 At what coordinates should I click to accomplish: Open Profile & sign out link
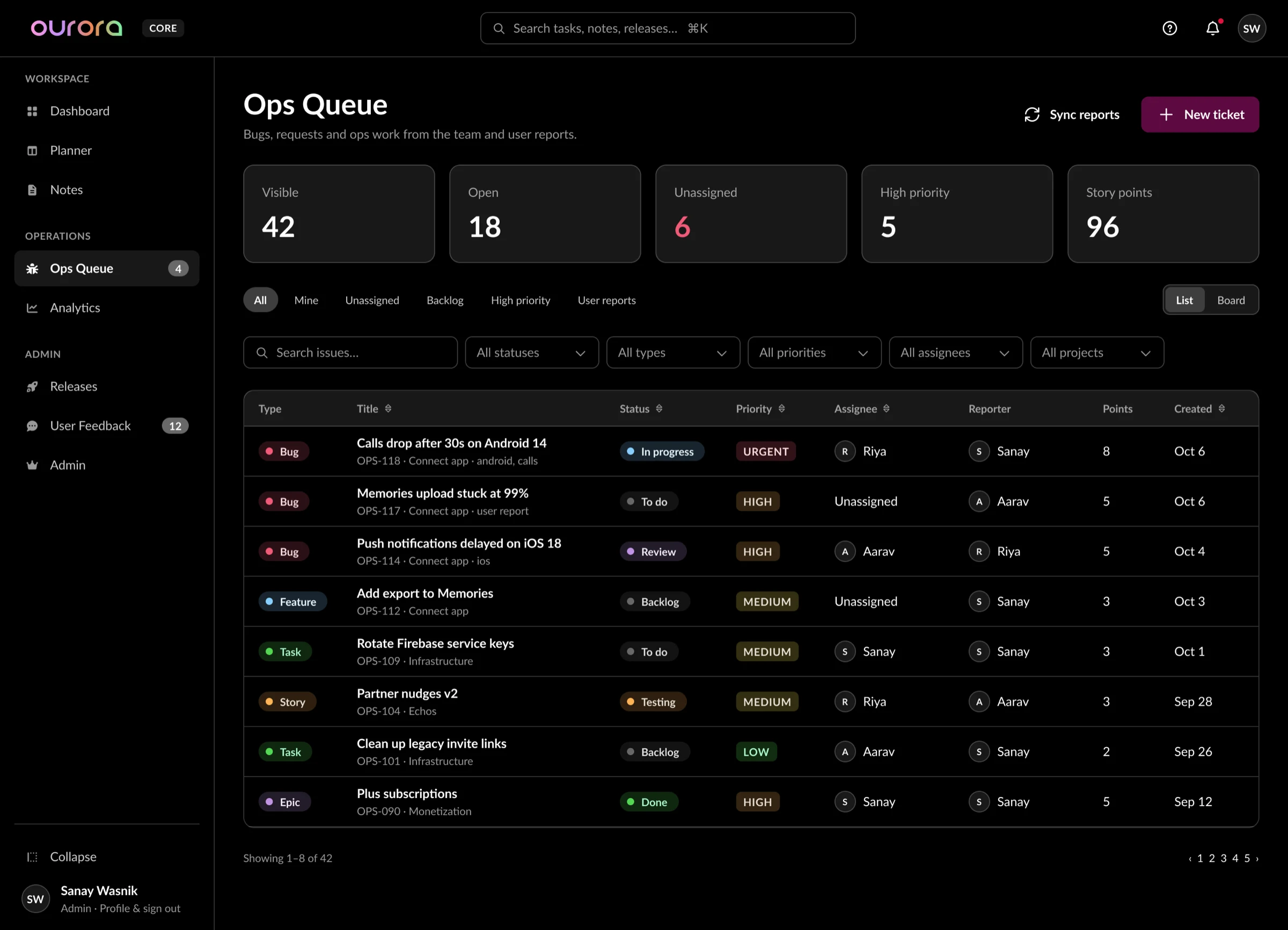pyautogui.click(x=140, y=909)
